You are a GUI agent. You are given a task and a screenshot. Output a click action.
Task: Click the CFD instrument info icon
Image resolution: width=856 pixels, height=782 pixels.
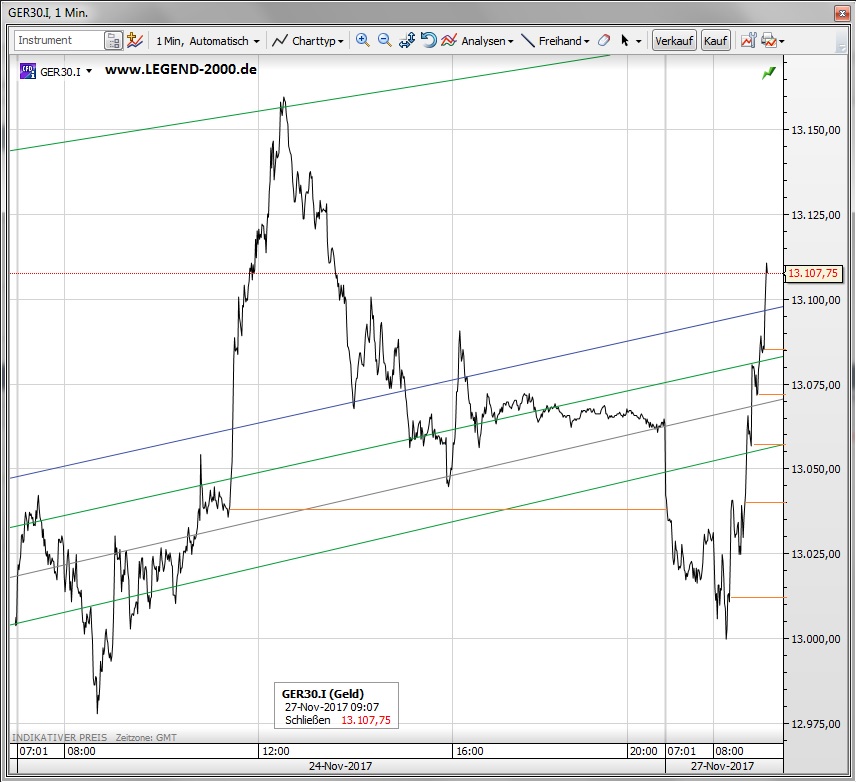pyautogui.click(x=27, y=71)
